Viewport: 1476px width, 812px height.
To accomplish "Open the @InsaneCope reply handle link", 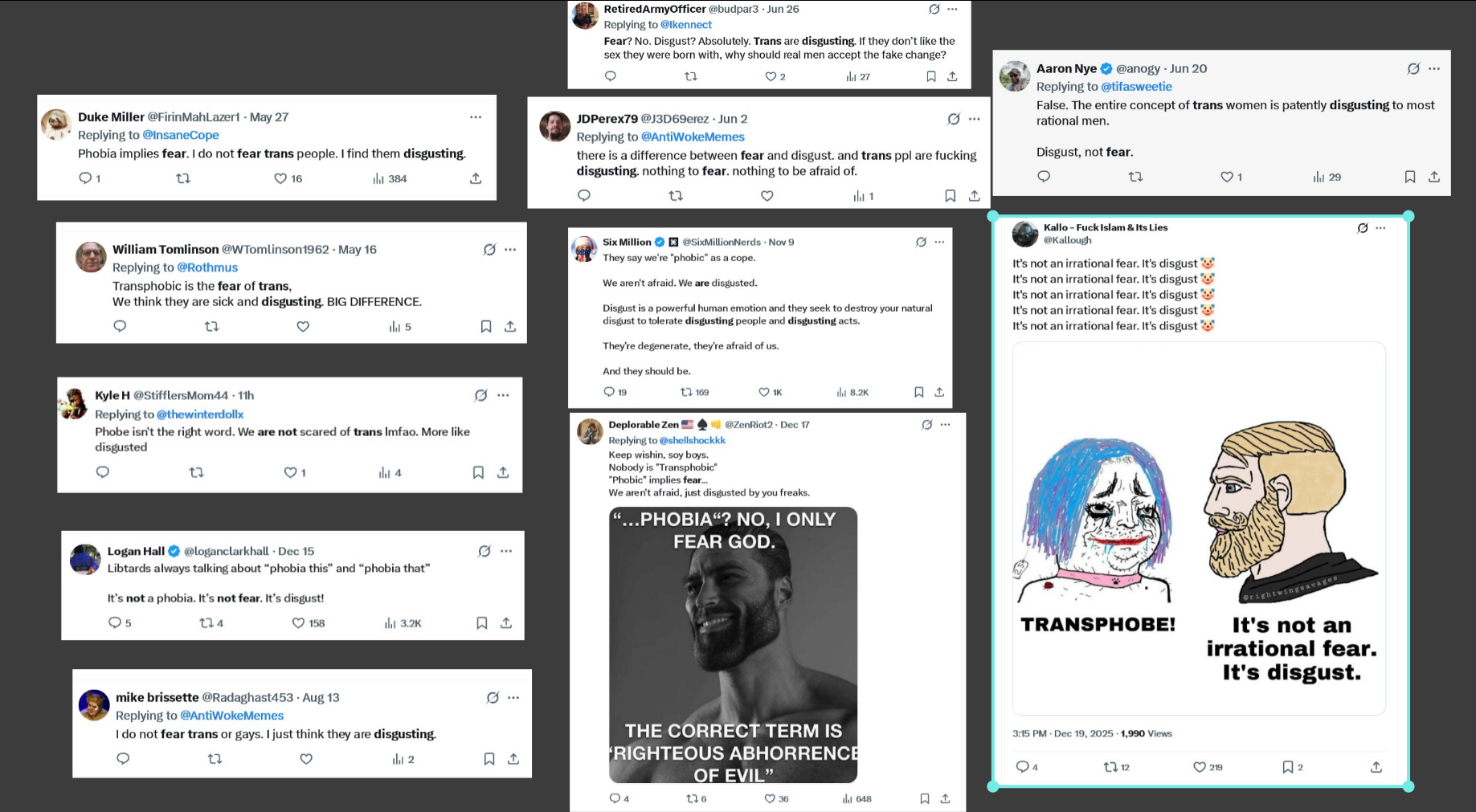I will [x=181, y=135].
